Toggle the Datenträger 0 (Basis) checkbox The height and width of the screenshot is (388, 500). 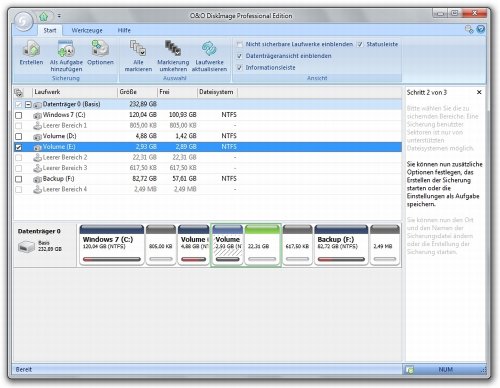[x=19, y=105]
